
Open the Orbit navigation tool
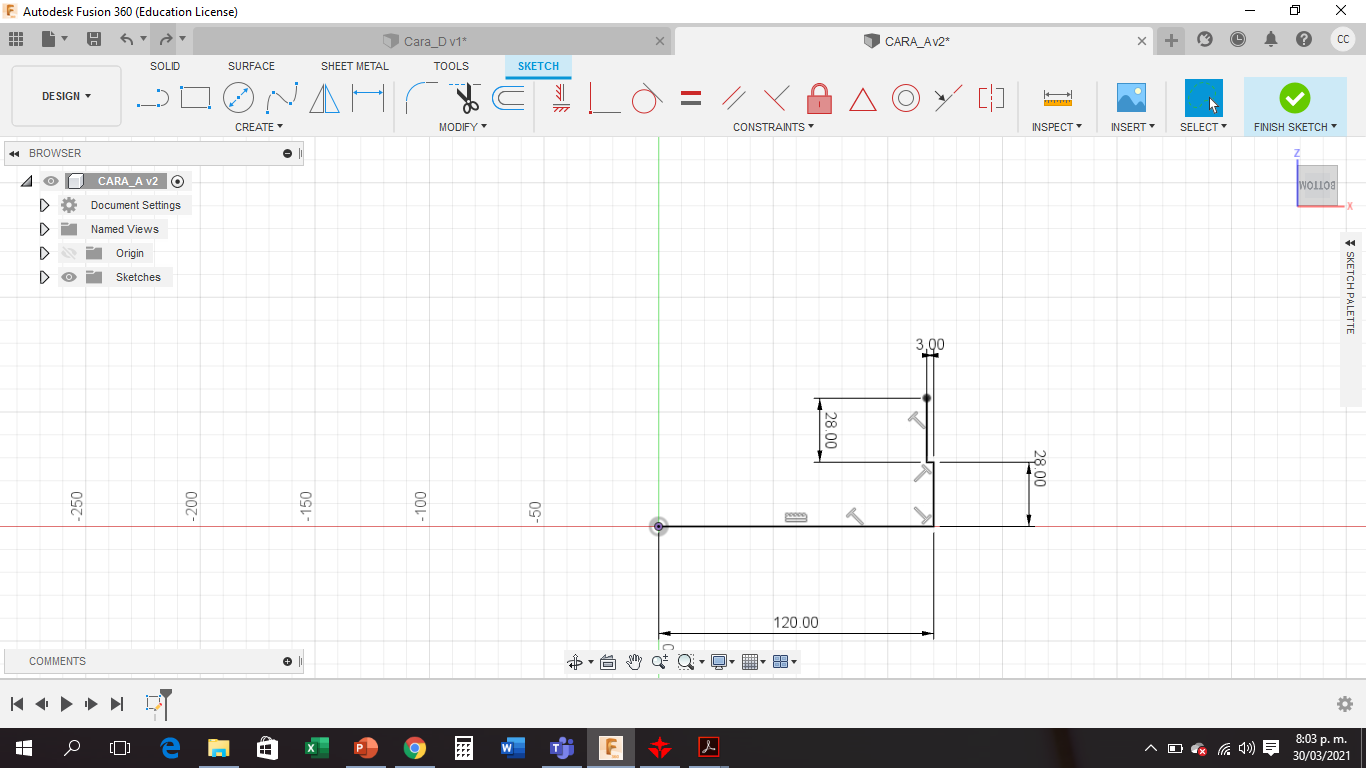click(575, 662)
